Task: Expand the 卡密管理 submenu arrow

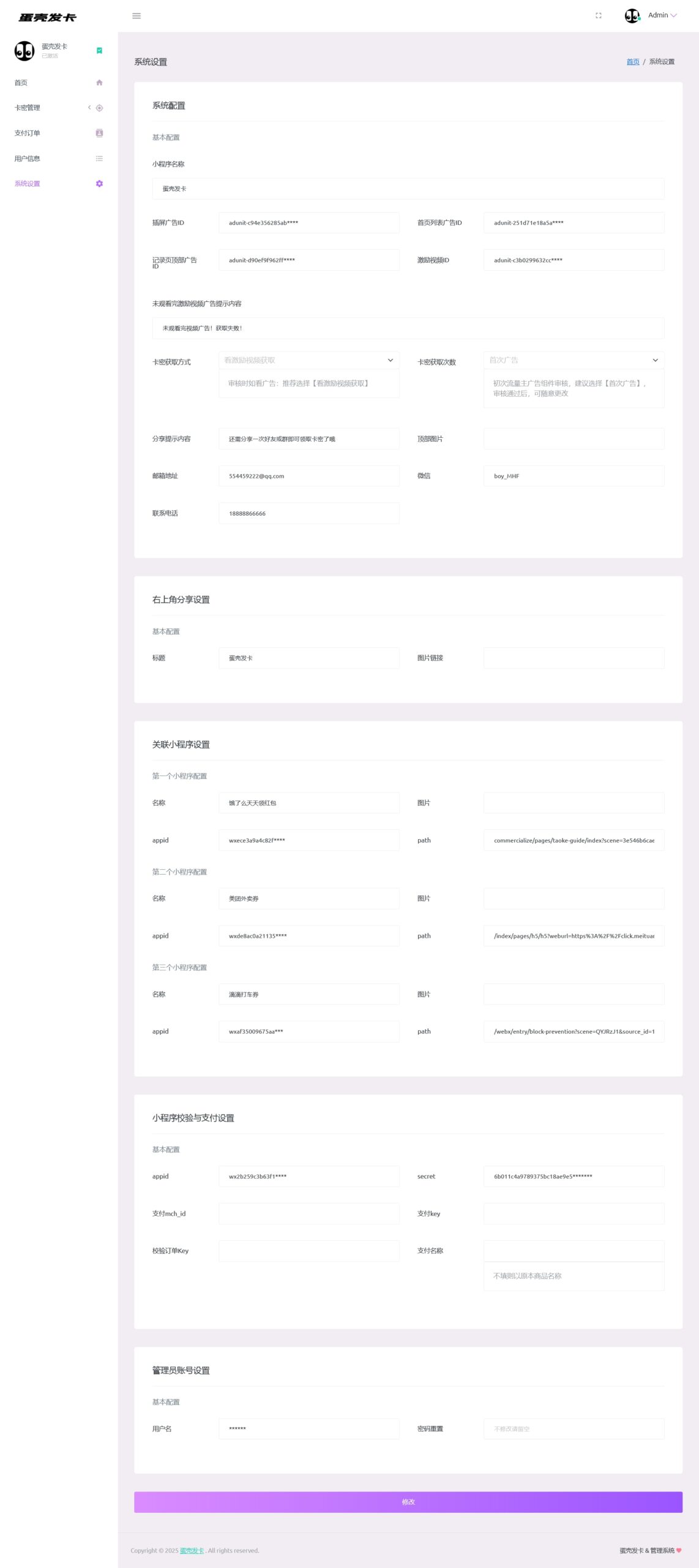Action: coord(89,108)
